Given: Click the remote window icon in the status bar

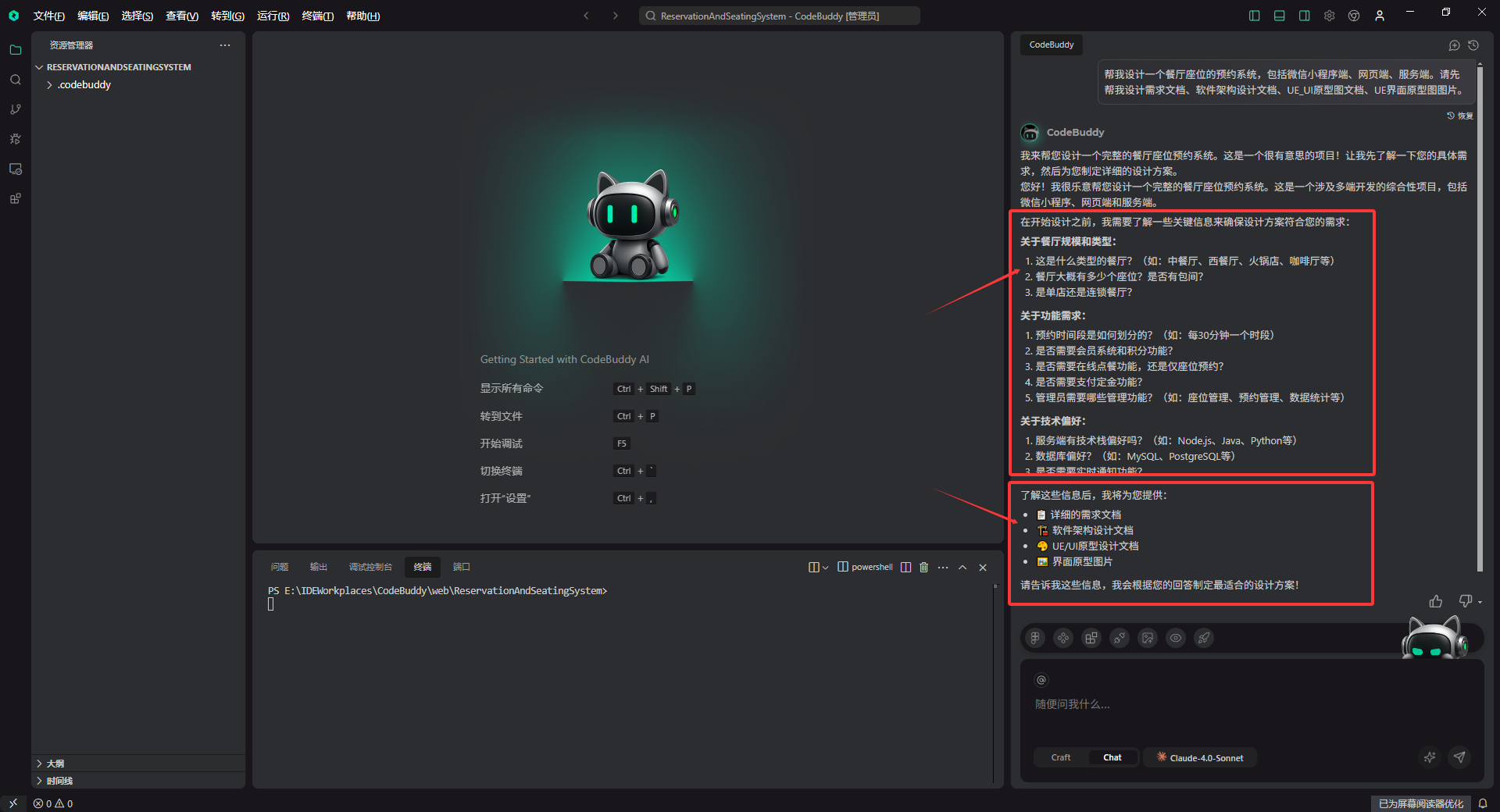Looking at the screenshot, I should pyautogui.click(x=13, y=803).
